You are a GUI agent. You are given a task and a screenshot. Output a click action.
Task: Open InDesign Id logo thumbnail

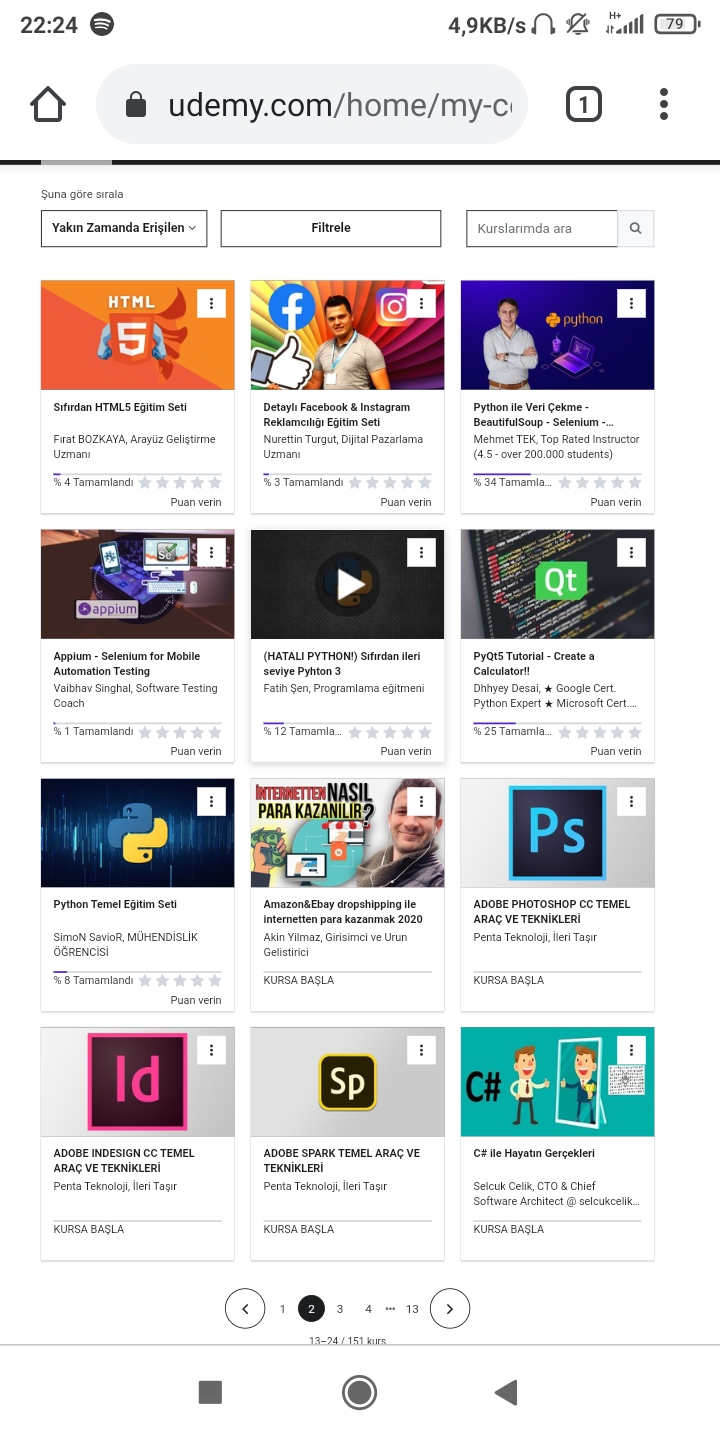[138, 1082]
